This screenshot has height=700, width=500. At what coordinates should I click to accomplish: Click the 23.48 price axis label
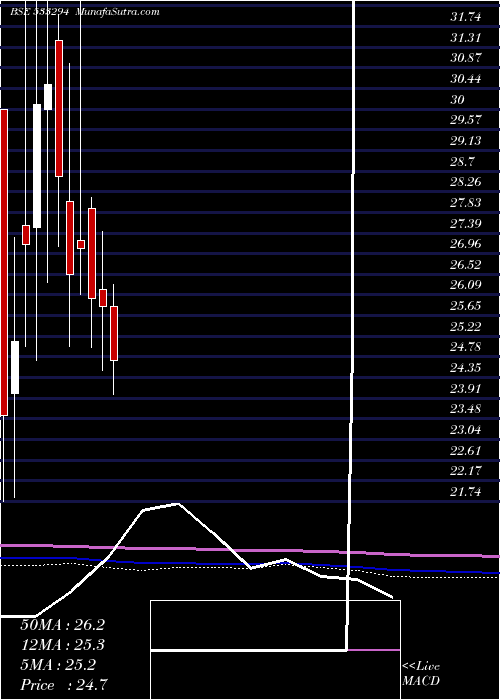point(466,409)
